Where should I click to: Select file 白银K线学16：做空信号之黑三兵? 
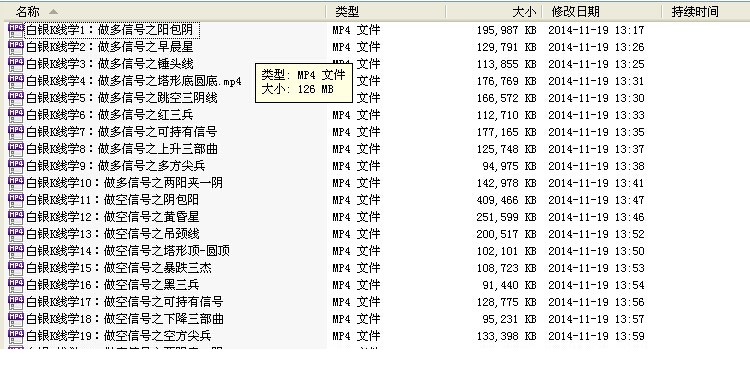pyautogui.click(x=112, y=285)
